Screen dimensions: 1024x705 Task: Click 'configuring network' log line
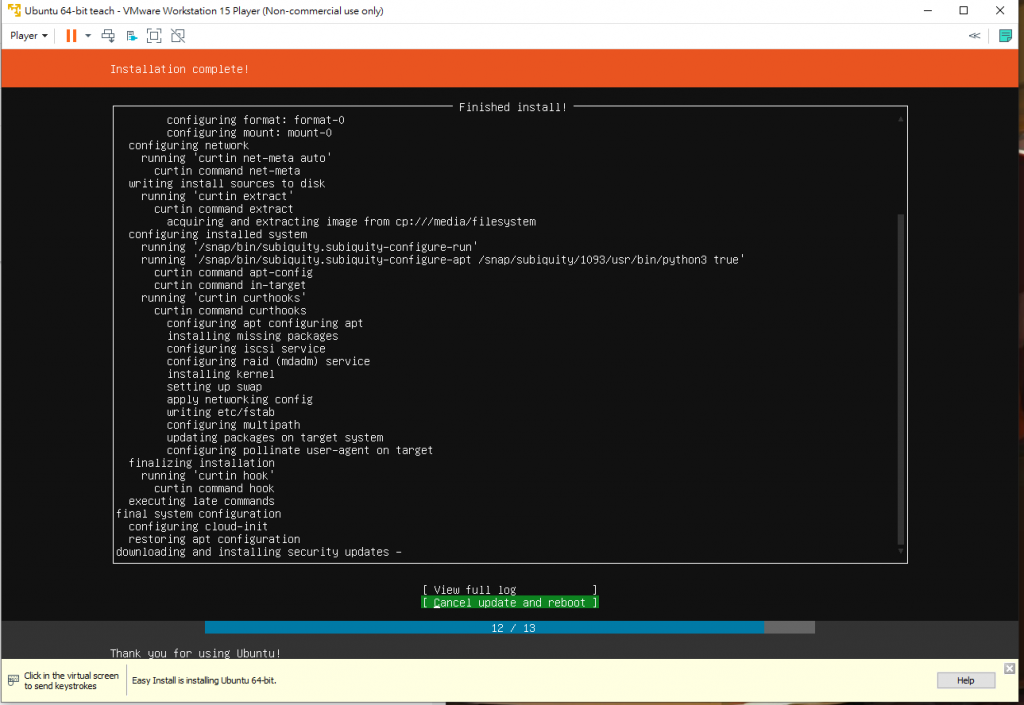(x=189, y=146)
